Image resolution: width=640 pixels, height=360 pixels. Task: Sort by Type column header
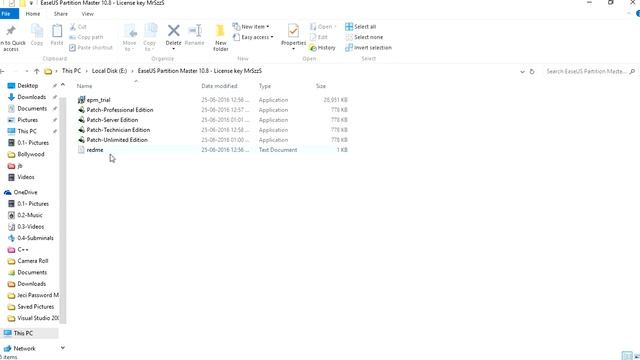coord(264,86)
